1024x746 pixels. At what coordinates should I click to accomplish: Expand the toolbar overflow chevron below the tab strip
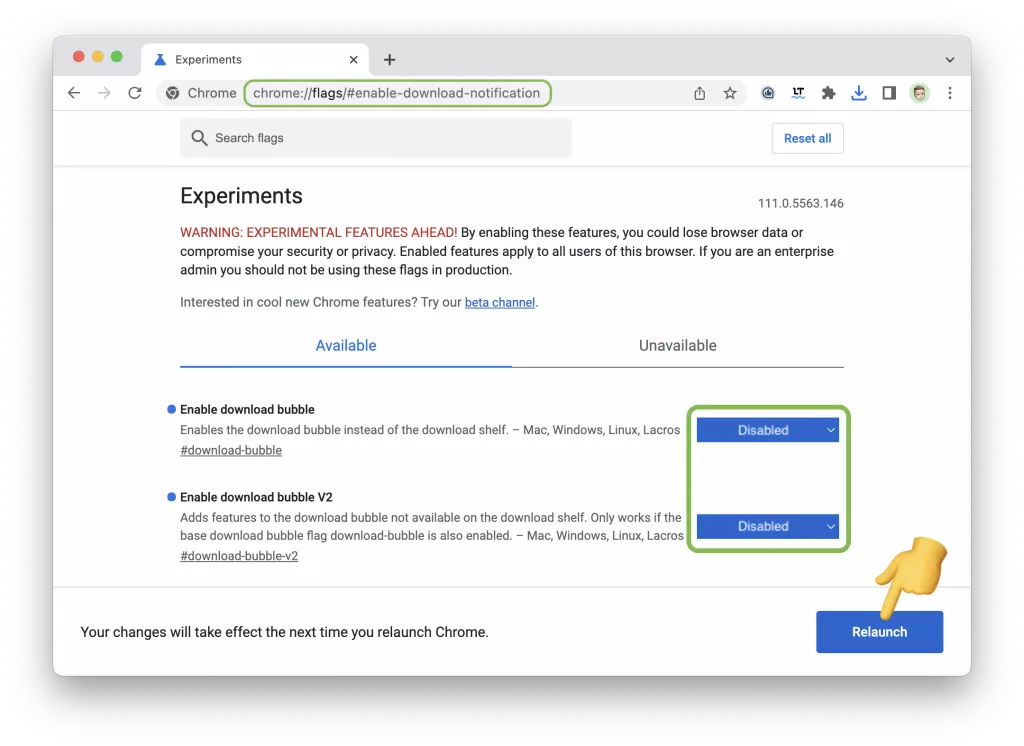(949, 59)
